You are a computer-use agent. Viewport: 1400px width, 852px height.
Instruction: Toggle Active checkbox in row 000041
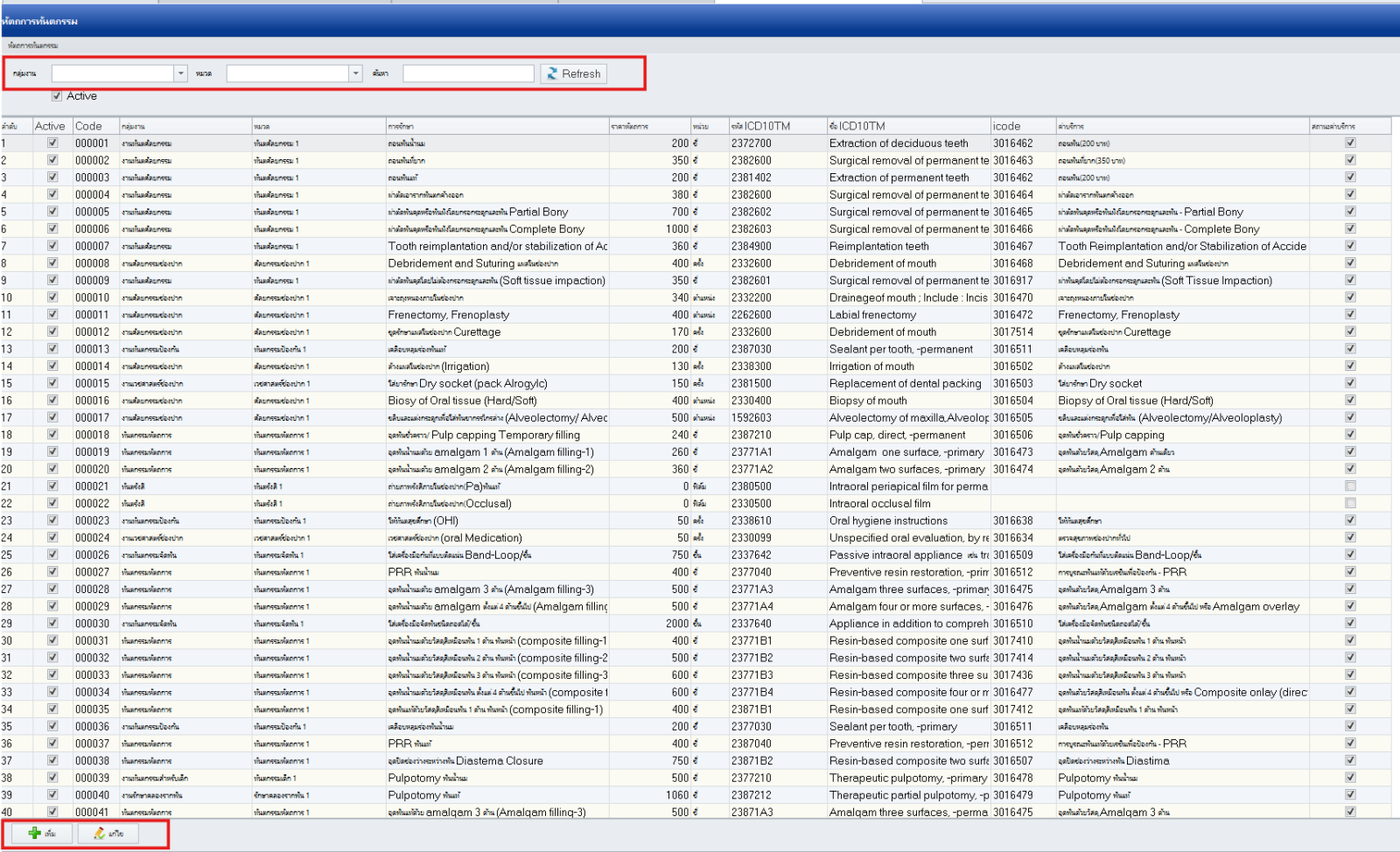pos(52,811)
